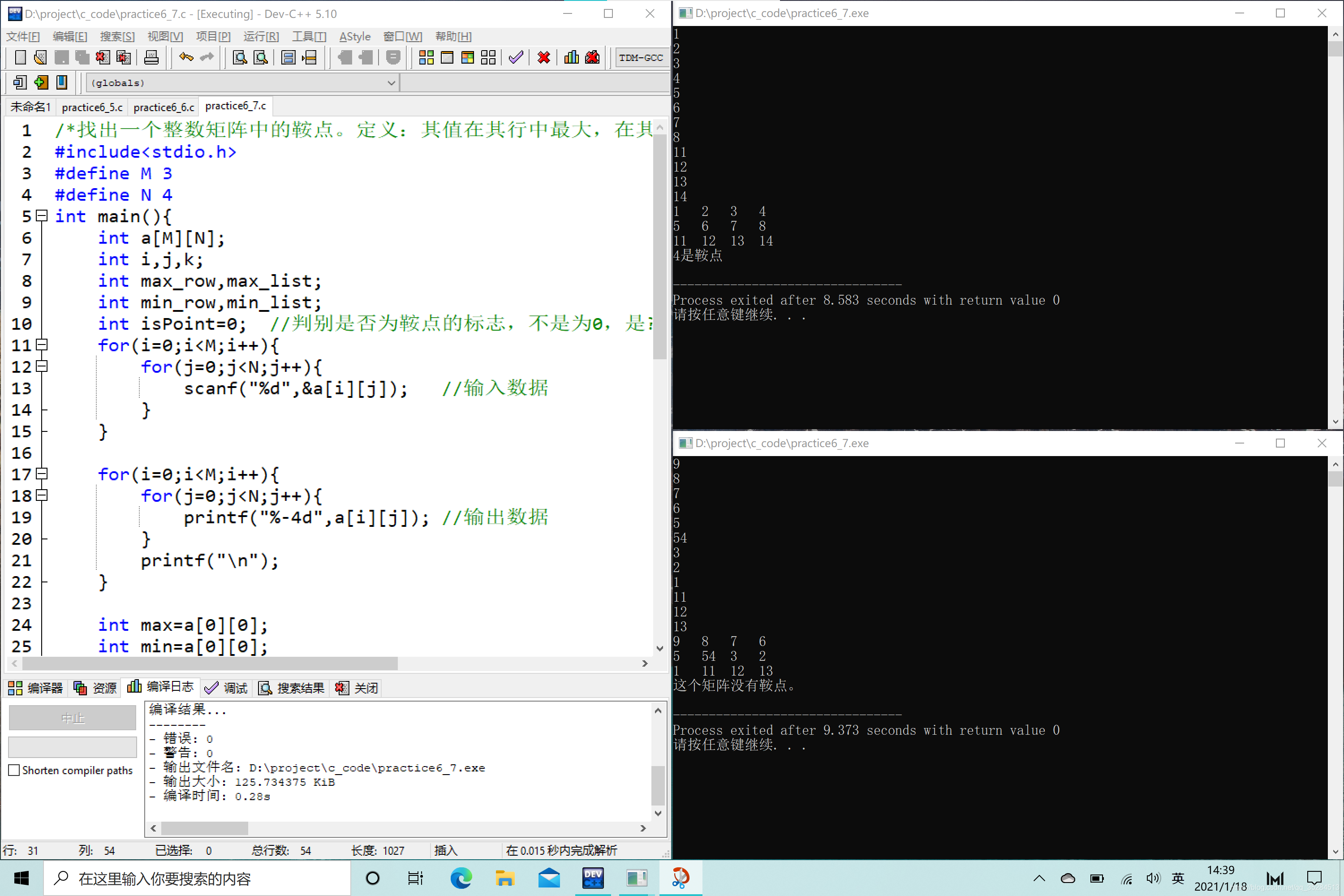Enable Shorten compiler paths checkbox
The image size is (1344, 896).
pos(14,770)
